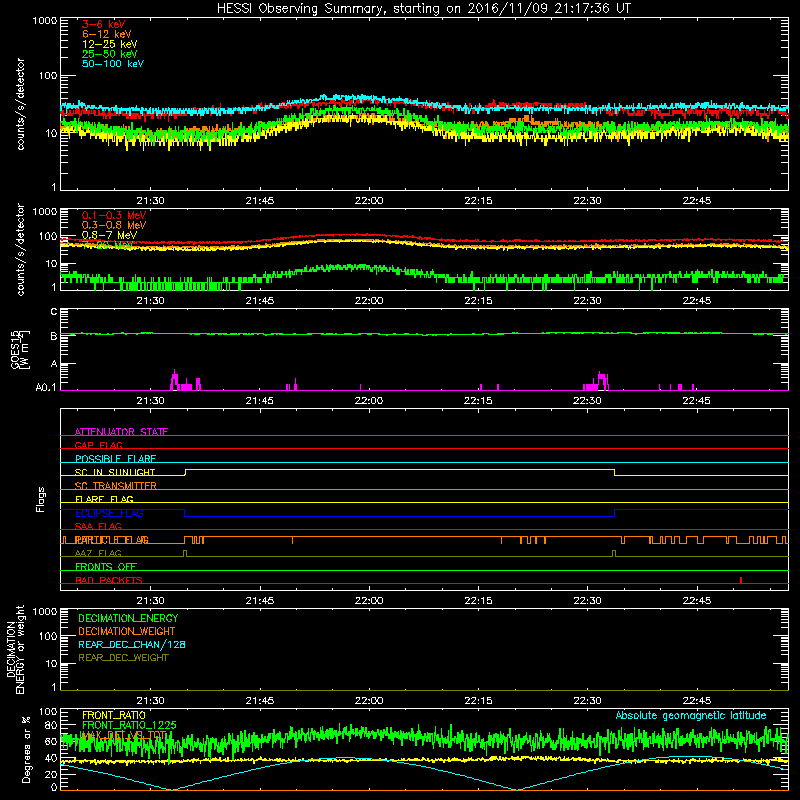
Task: Click the AAZ_FLAG label
Action: (x=98, y=553)
